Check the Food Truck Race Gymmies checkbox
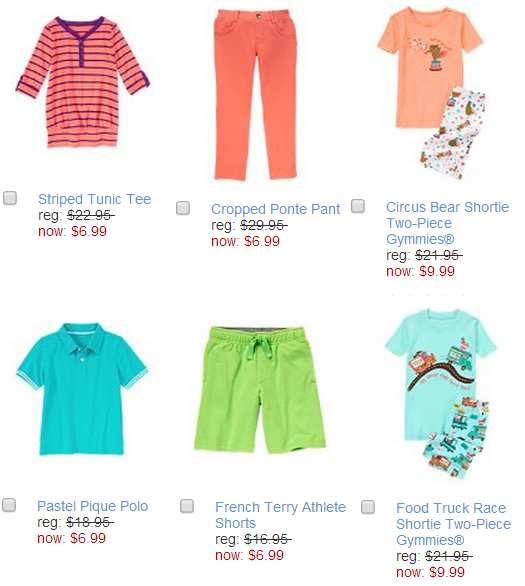525x586 pixels. click(x=368, y=507)
